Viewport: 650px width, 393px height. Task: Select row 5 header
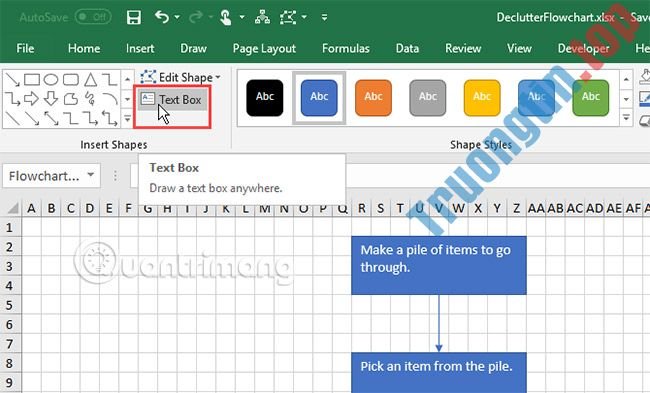(10, 306)
